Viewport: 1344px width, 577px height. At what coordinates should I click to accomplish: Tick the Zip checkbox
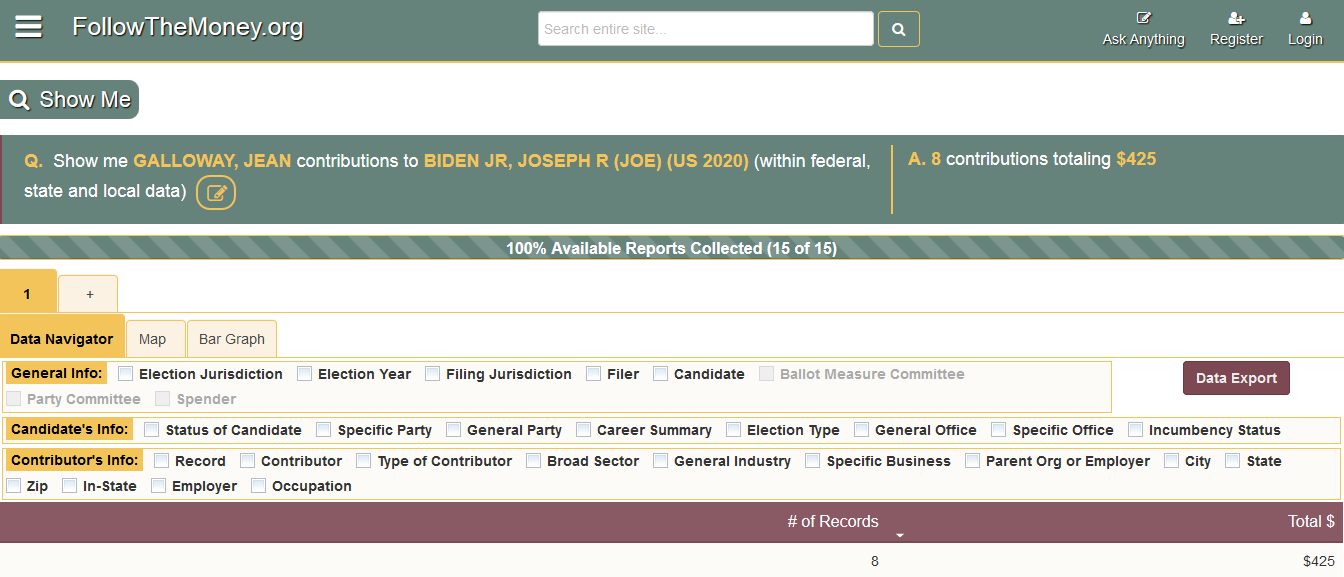[x=14, y=485]
